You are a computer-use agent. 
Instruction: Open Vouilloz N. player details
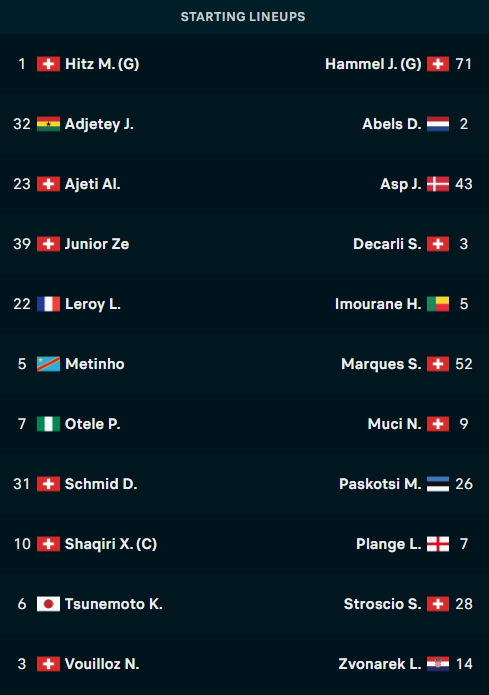click(102, 664)
